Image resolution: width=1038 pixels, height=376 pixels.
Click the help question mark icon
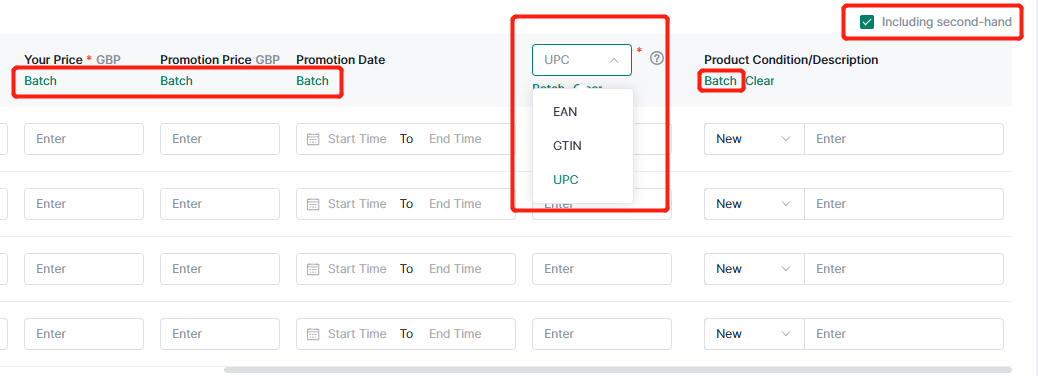click(656, 58)
